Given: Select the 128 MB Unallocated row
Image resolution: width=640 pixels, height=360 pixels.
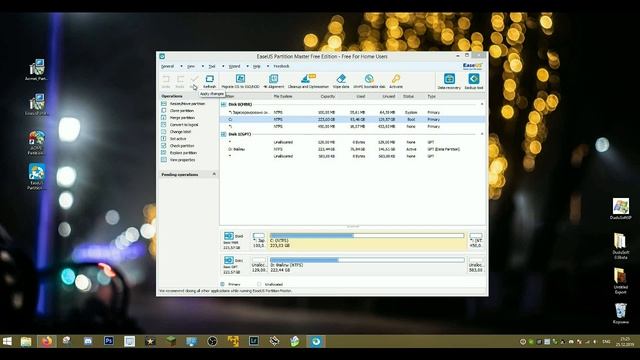Looking at the screenshot, I should point(353,142).
